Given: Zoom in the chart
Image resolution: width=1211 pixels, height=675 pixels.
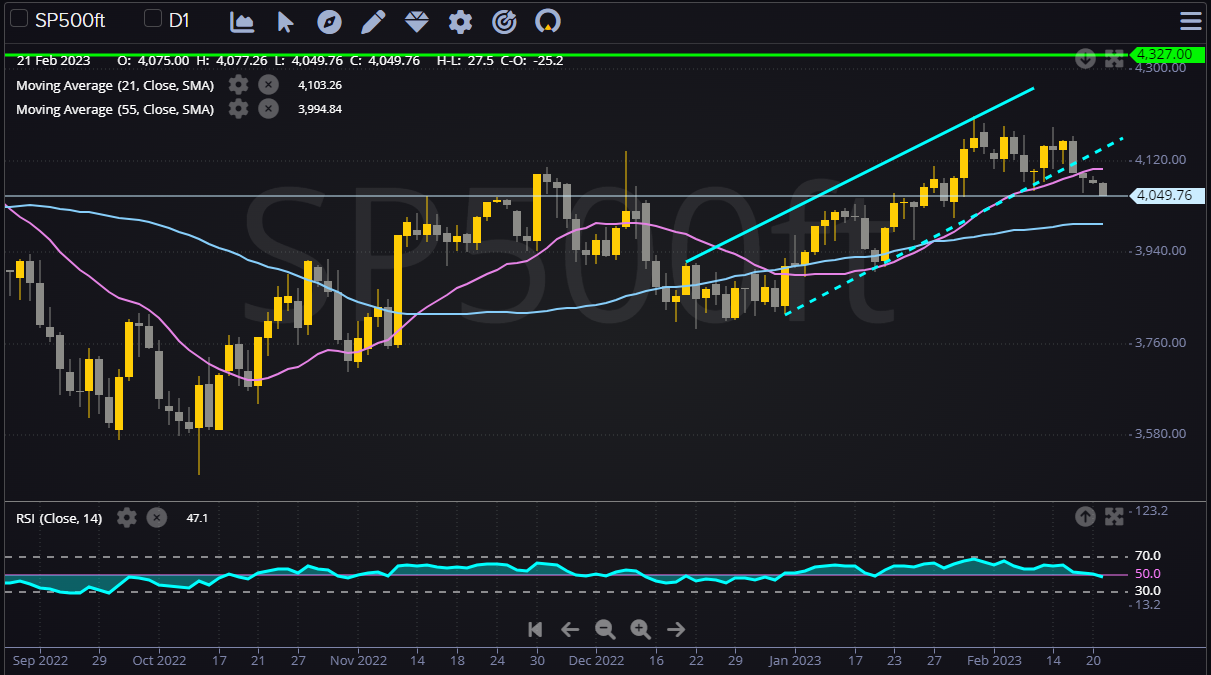Looking at the screenshot, I should pos(641,629).
